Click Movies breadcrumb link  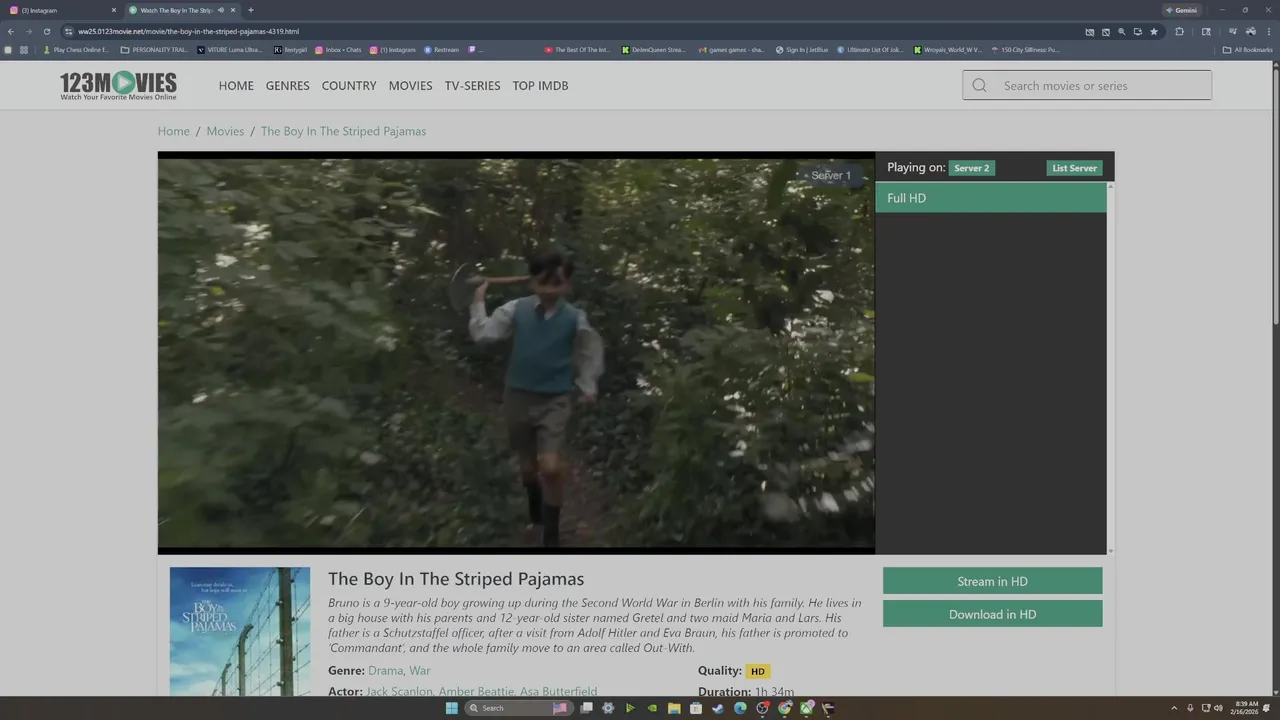point(225,131)
